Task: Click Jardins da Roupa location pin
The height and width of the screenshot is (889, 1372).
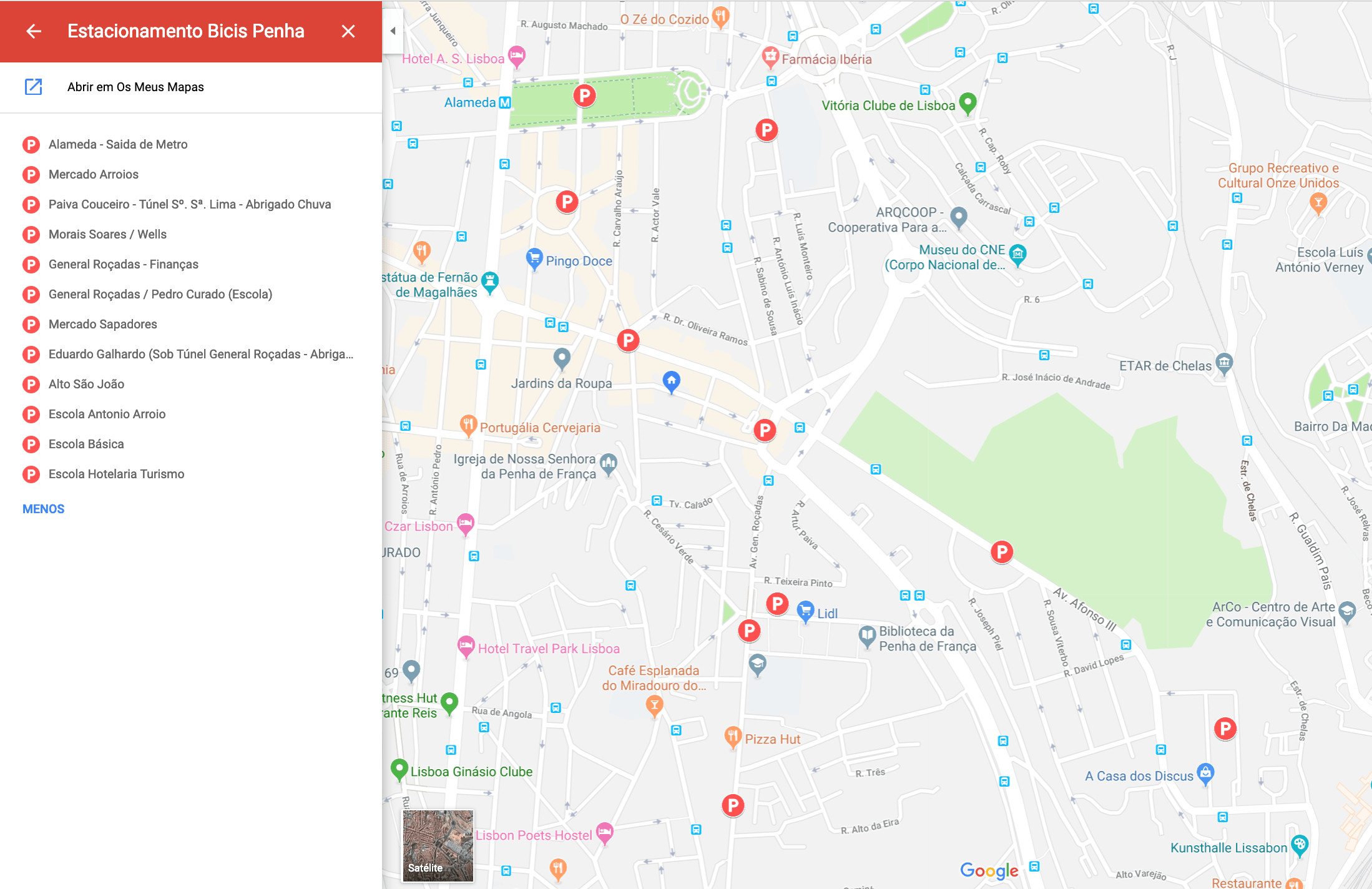Action: pos(562,358)
